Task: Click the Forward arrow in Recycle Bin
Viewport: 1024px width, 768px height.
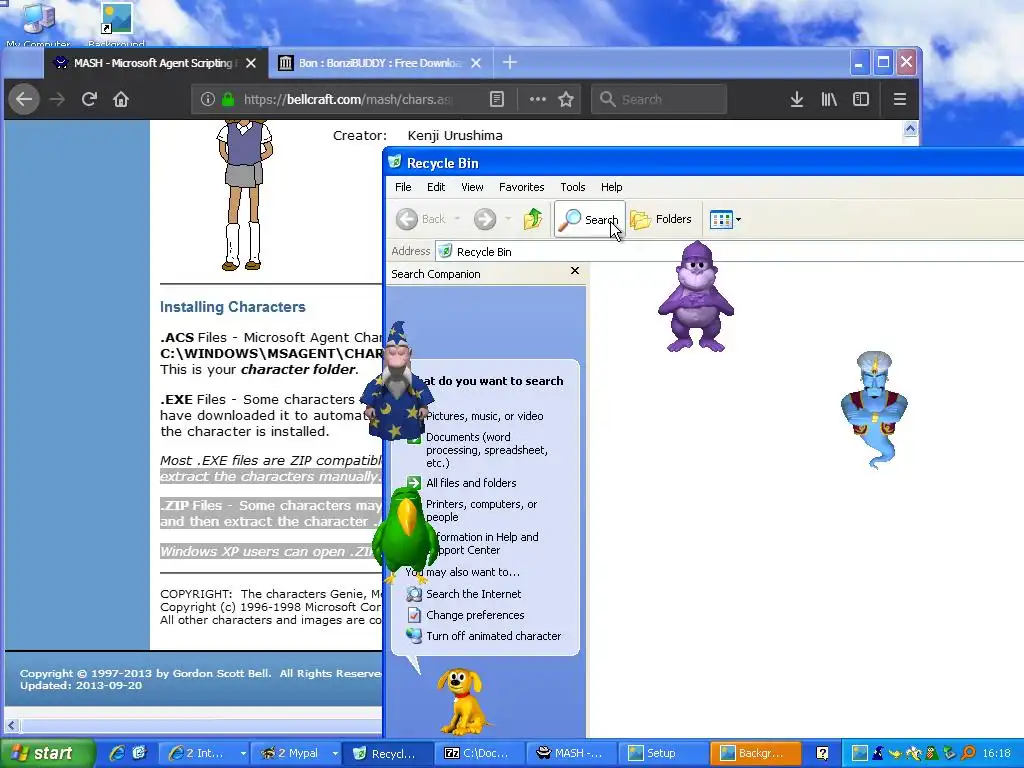Action: [x=485, y=219]
